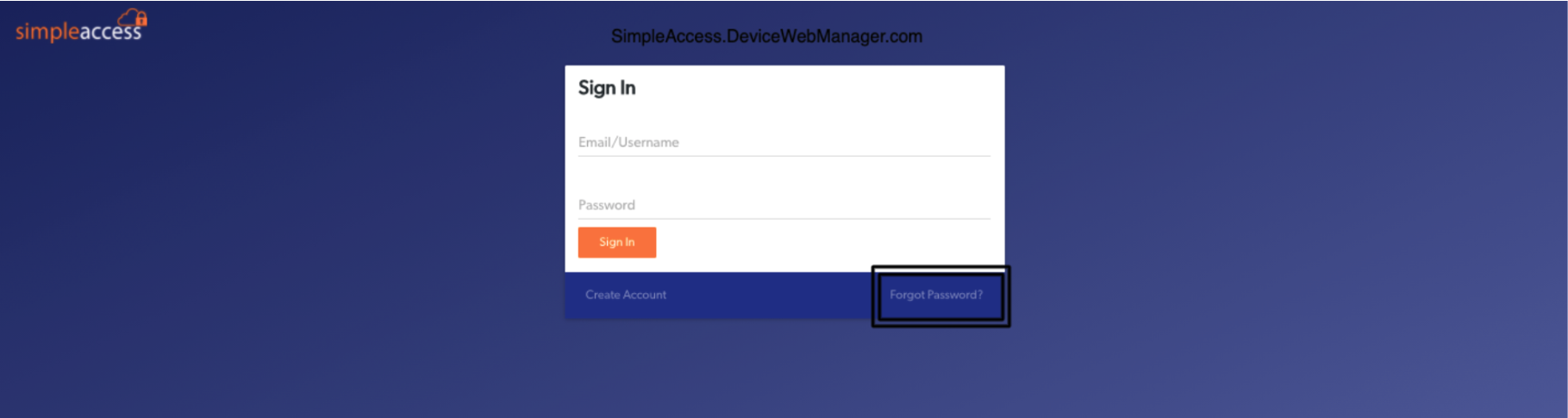Click the bold Sign In heading
The height and width of the screenshot is (418, 1568).
(606, 88)
